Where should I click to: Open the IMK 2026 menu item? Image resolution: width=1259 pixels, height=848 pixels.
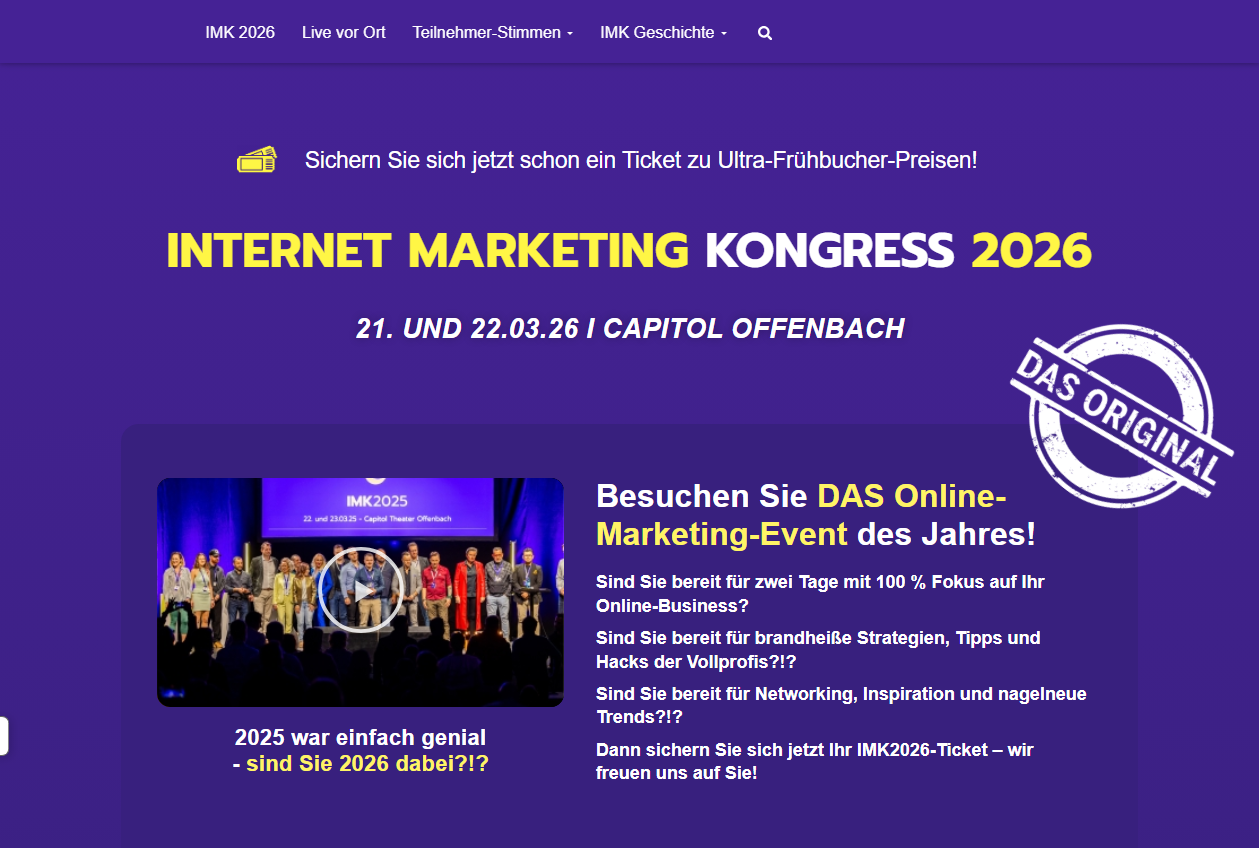coord(240,32)
